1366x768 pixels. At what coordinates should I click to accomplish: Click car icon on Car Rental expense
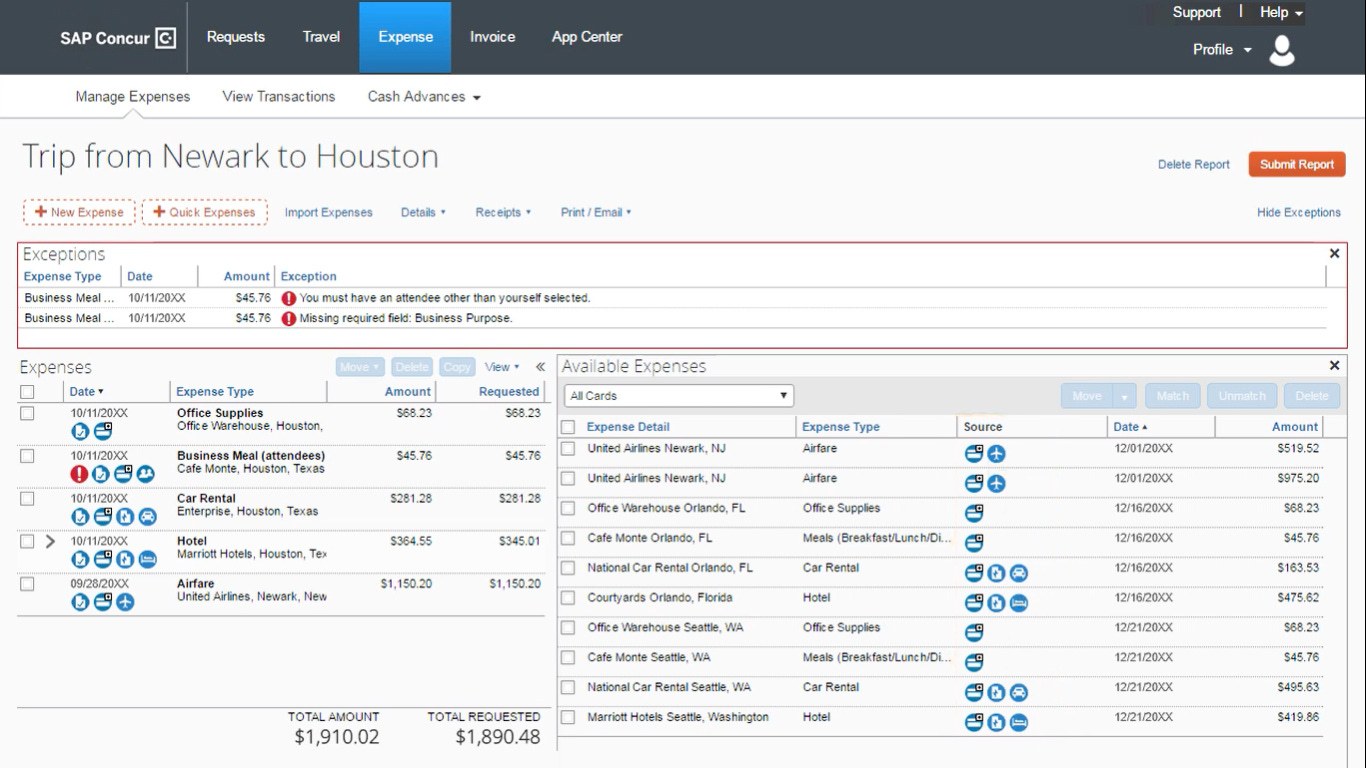coord(147,517)
